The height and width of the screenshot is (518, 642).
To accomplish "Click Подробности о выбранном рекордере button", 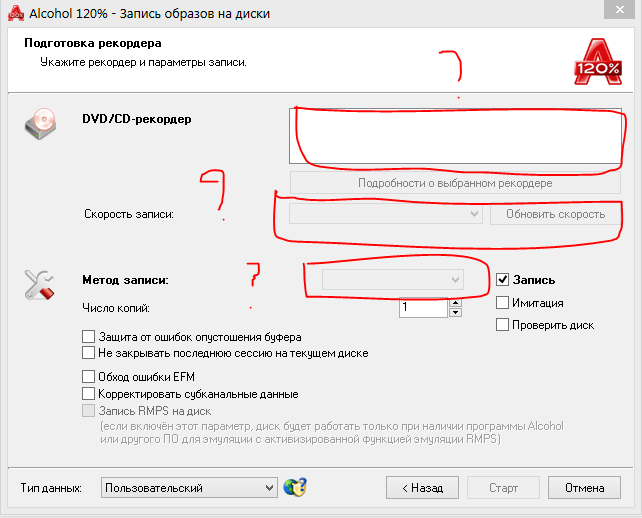I will tap(455, 183).
